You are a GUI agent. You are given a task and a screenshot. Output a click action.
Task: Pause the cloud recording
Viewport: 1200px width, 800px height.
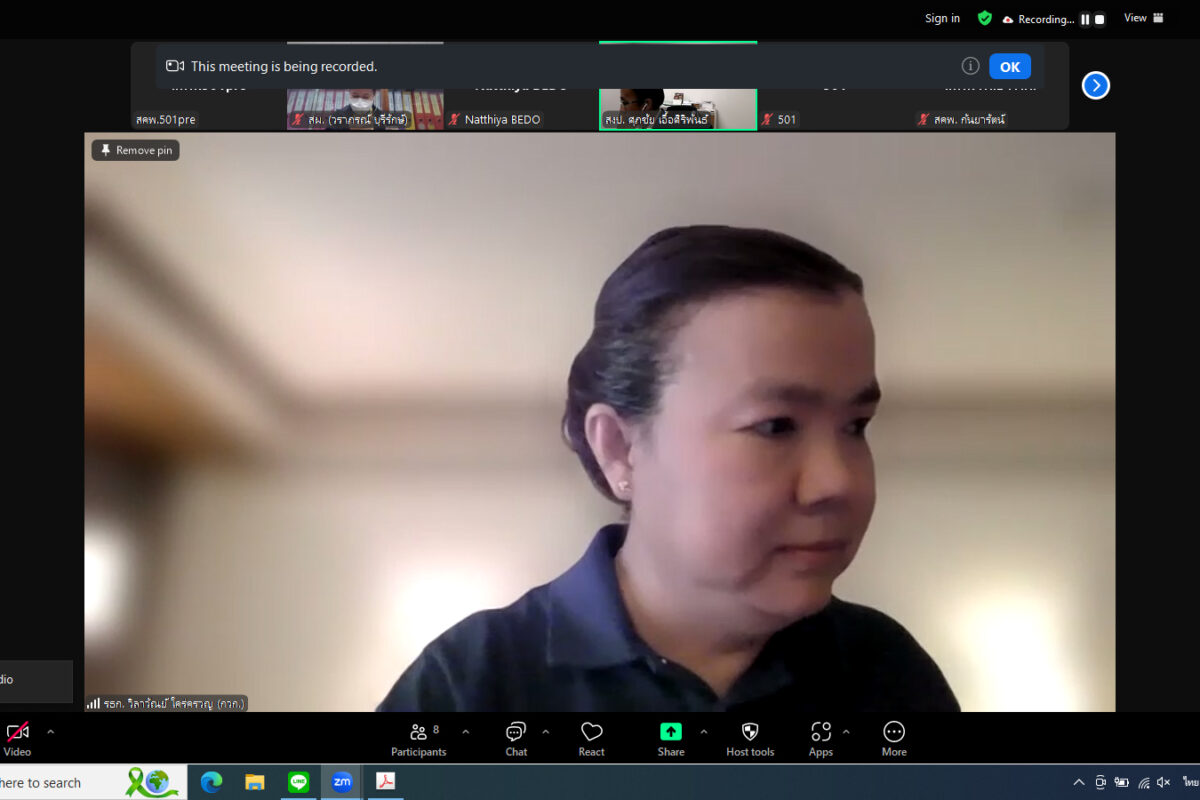(1085, 19)
